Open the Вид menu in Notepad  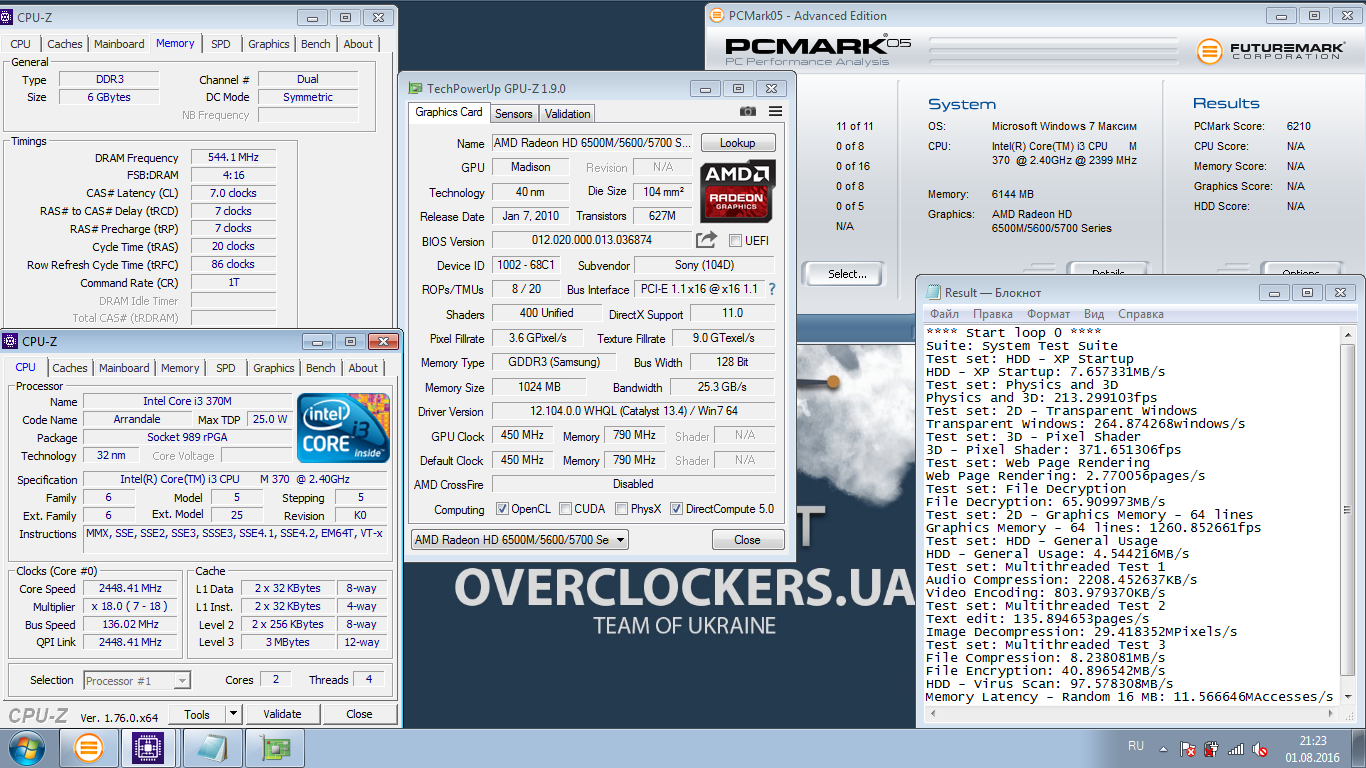tap(1094, 314)
